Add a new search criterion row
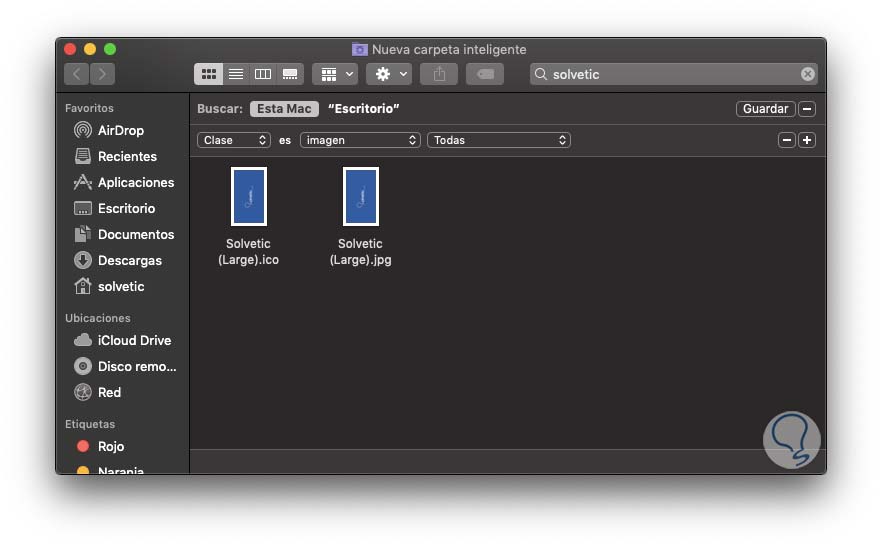882x548 pixels. pos(807,140)
